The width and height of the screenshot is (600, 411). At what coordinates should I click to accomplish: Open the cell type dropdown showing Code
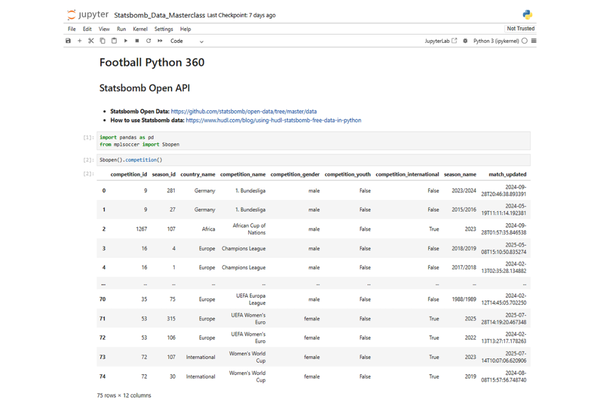pyautogui.click(x=187, y=41)
